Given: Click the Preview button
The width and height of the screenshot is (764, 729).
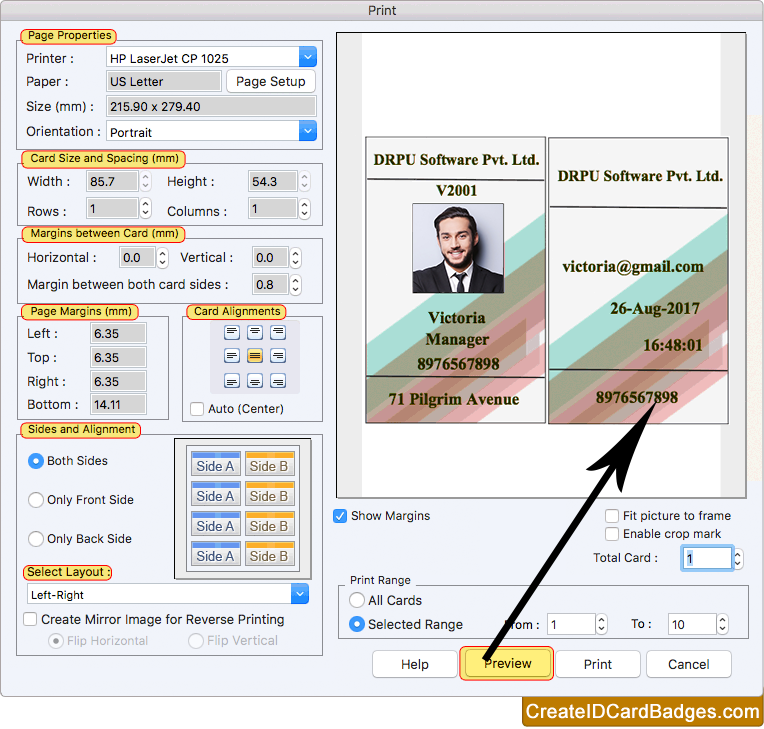Looking at the screenshot, I should pyautogui.click(x=507, y=663).
